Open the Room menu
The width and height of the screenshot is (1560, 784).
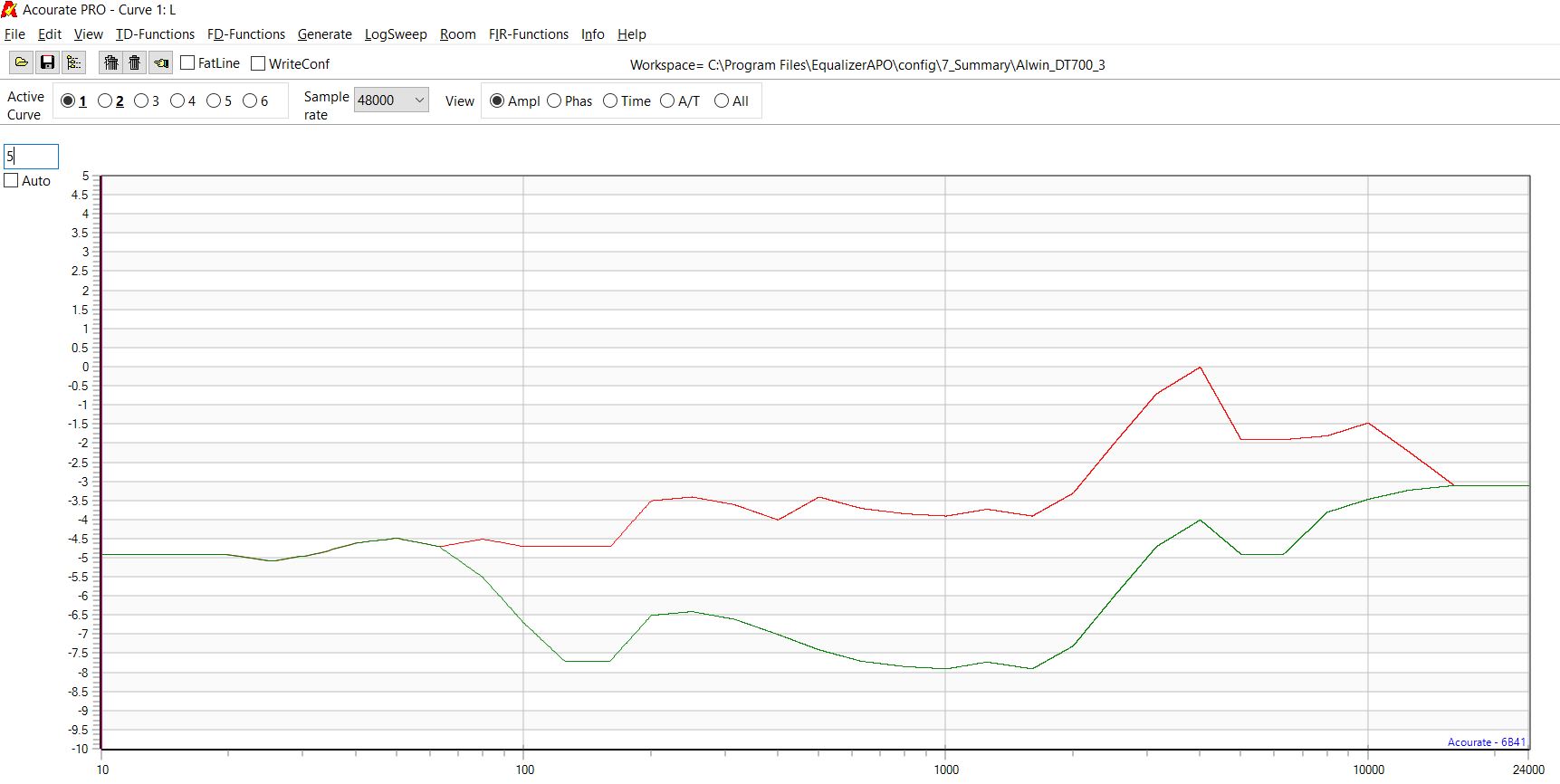[458, 34]
